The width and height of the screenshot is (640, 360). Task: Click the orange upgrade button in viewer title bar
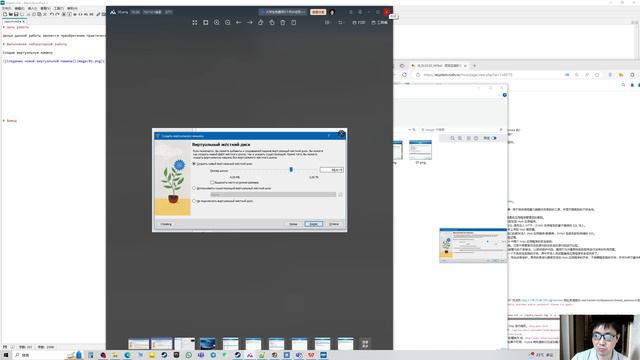(318, 12)
